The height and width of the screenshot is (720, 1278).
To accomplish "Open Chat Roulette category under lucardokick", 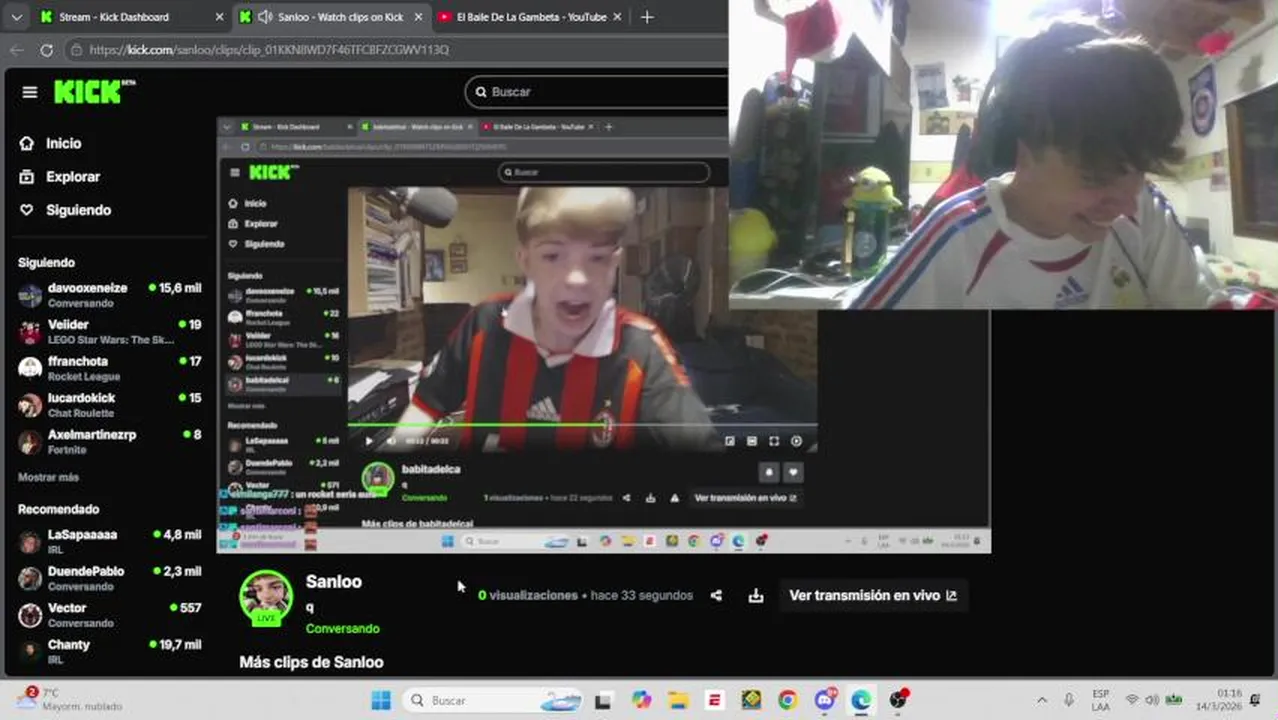I will pos(81,414).
